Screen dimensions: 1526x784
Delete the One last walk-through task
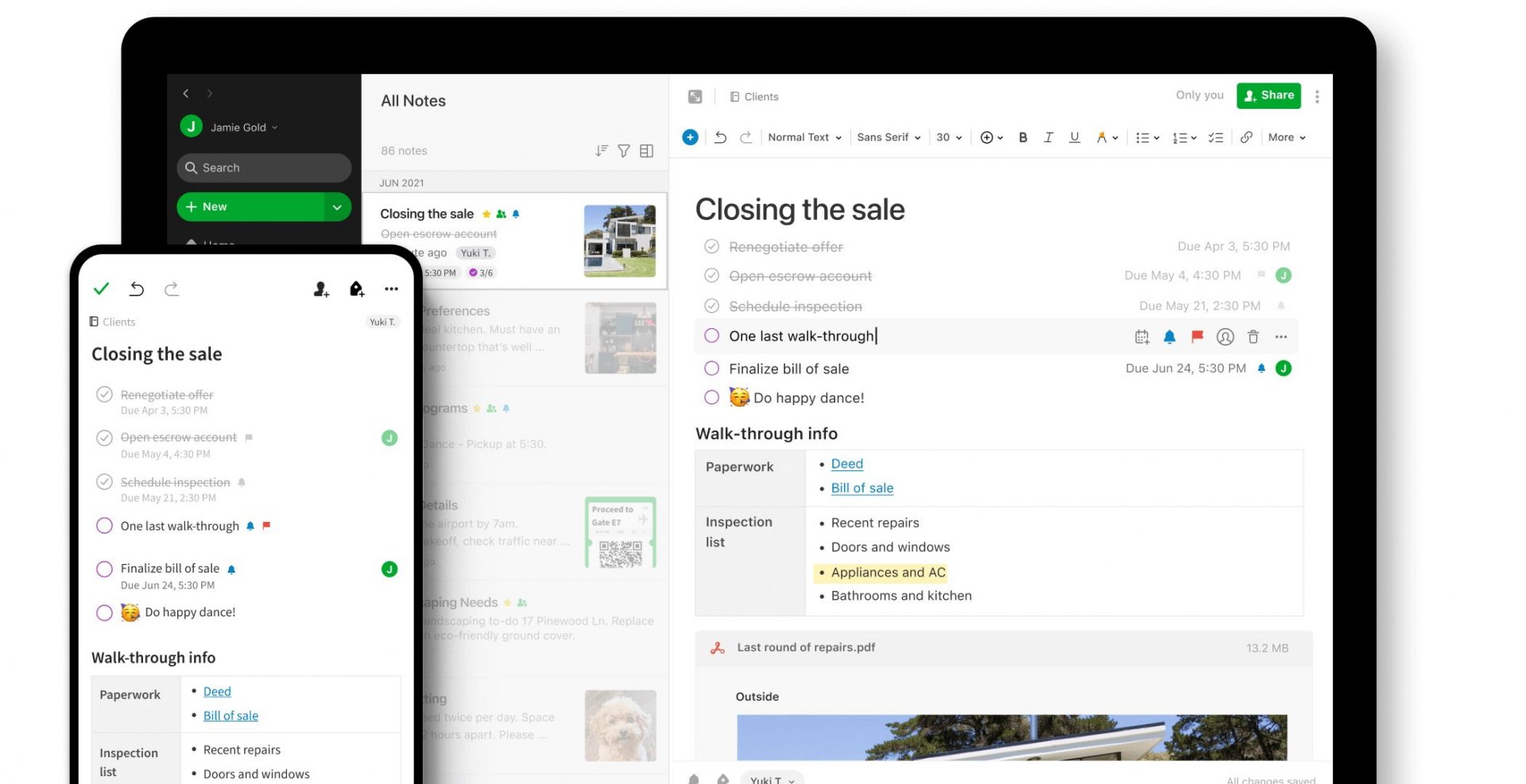(x=1253, y=337)
